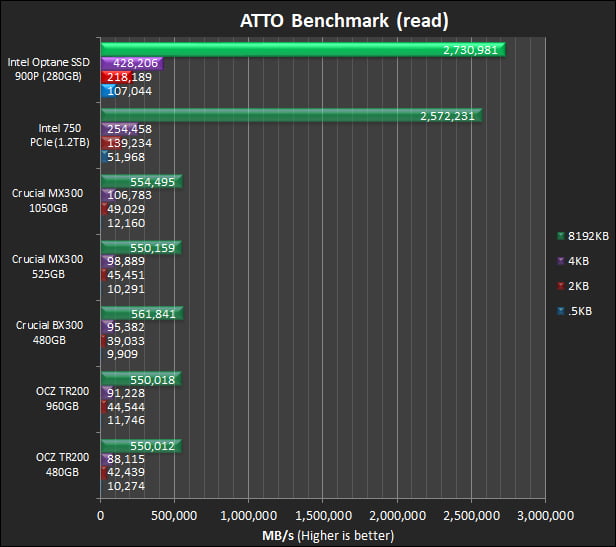Click the 91,228 data label

(x=126, y=393)
